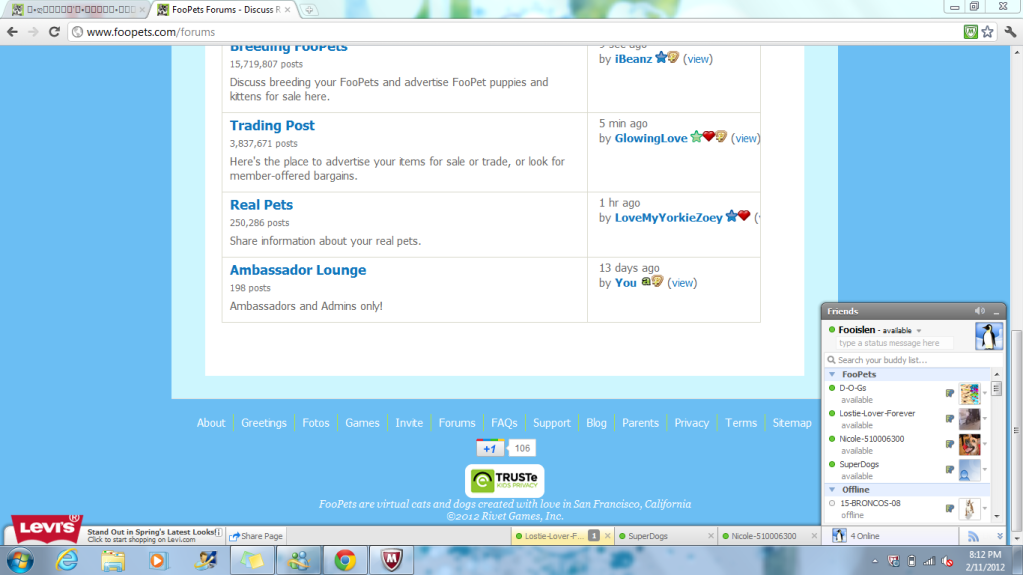Close the Lostie-Lover-F chat tab
This screenshot has height=575, width=1023.
[x=607, y=536]
